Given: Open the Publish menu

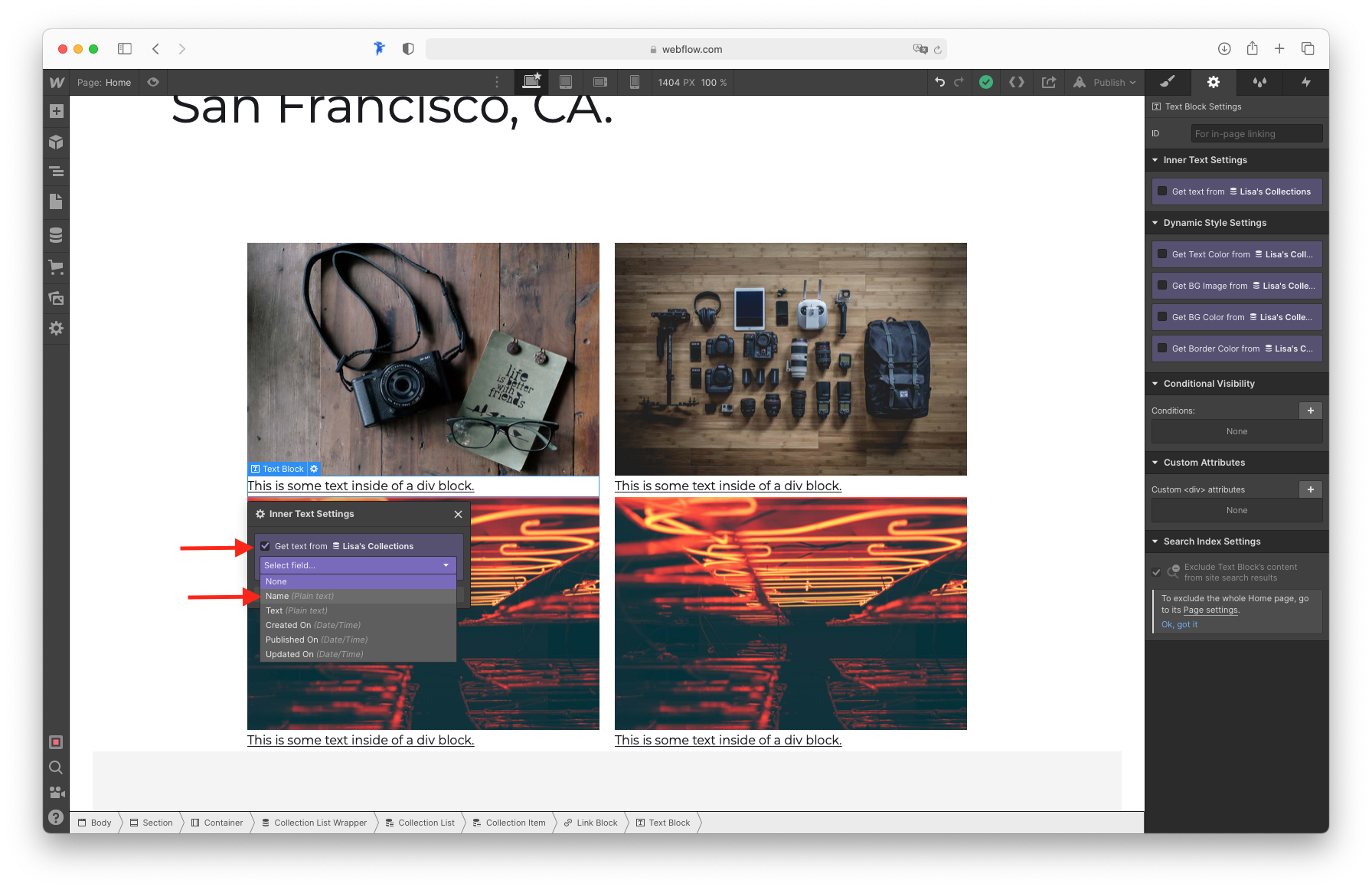Looking at the screenshot, I should [1105, 82].
